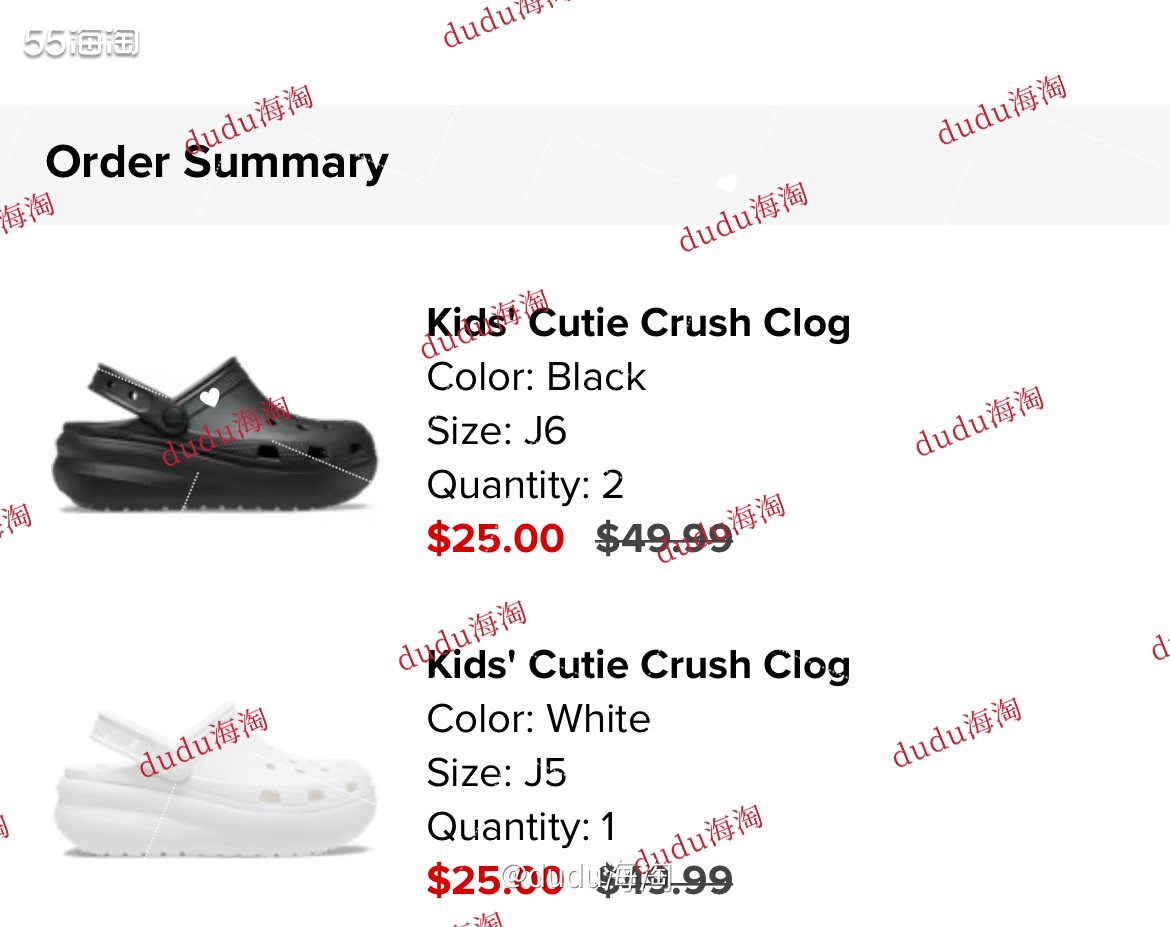Open second Kids' Cutie Crush Clog title

(x=638, y=665)
